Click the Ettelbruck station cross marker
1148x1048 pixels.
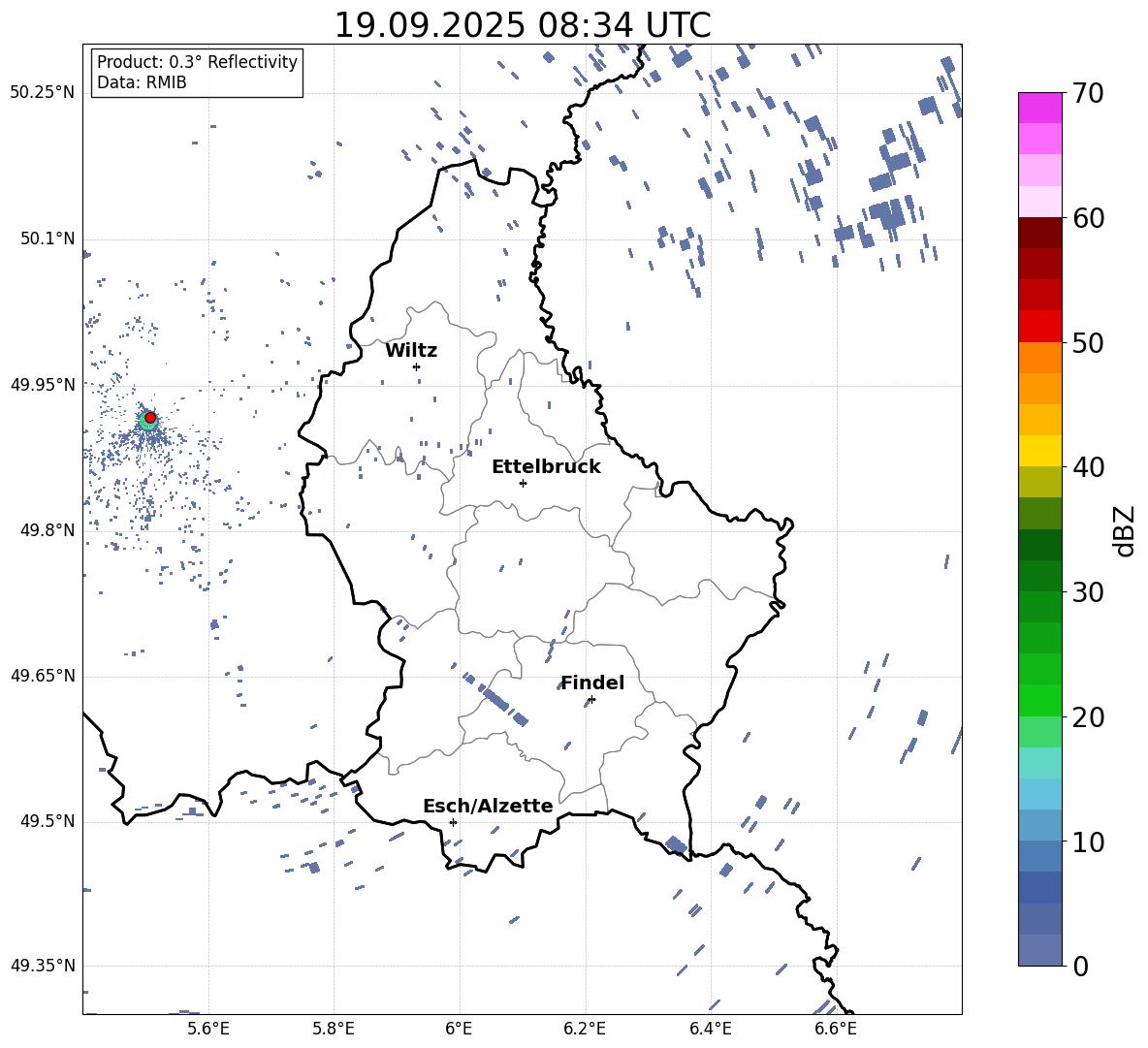pyautogui.click(x=523, y=483)
